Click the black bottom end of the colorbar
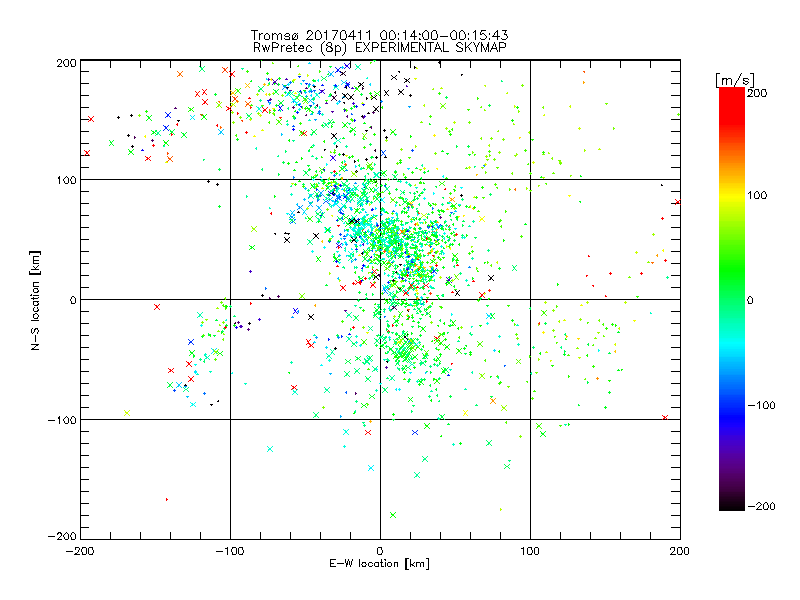The height and width of the screenshot is (600, 800). pyautogui.click(x=732, y=503)
